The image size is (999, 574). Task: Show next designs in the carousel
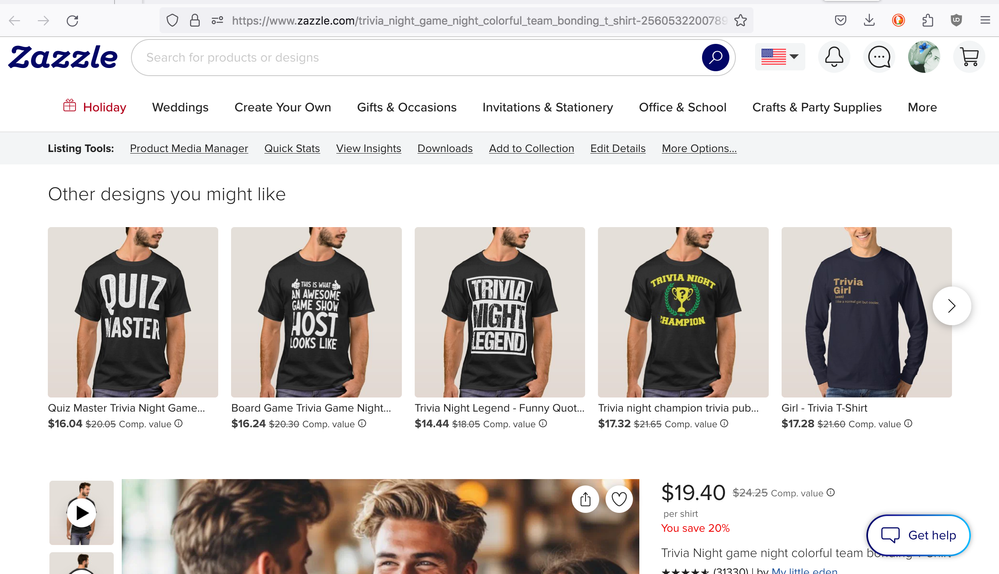[x=951, y=306]
